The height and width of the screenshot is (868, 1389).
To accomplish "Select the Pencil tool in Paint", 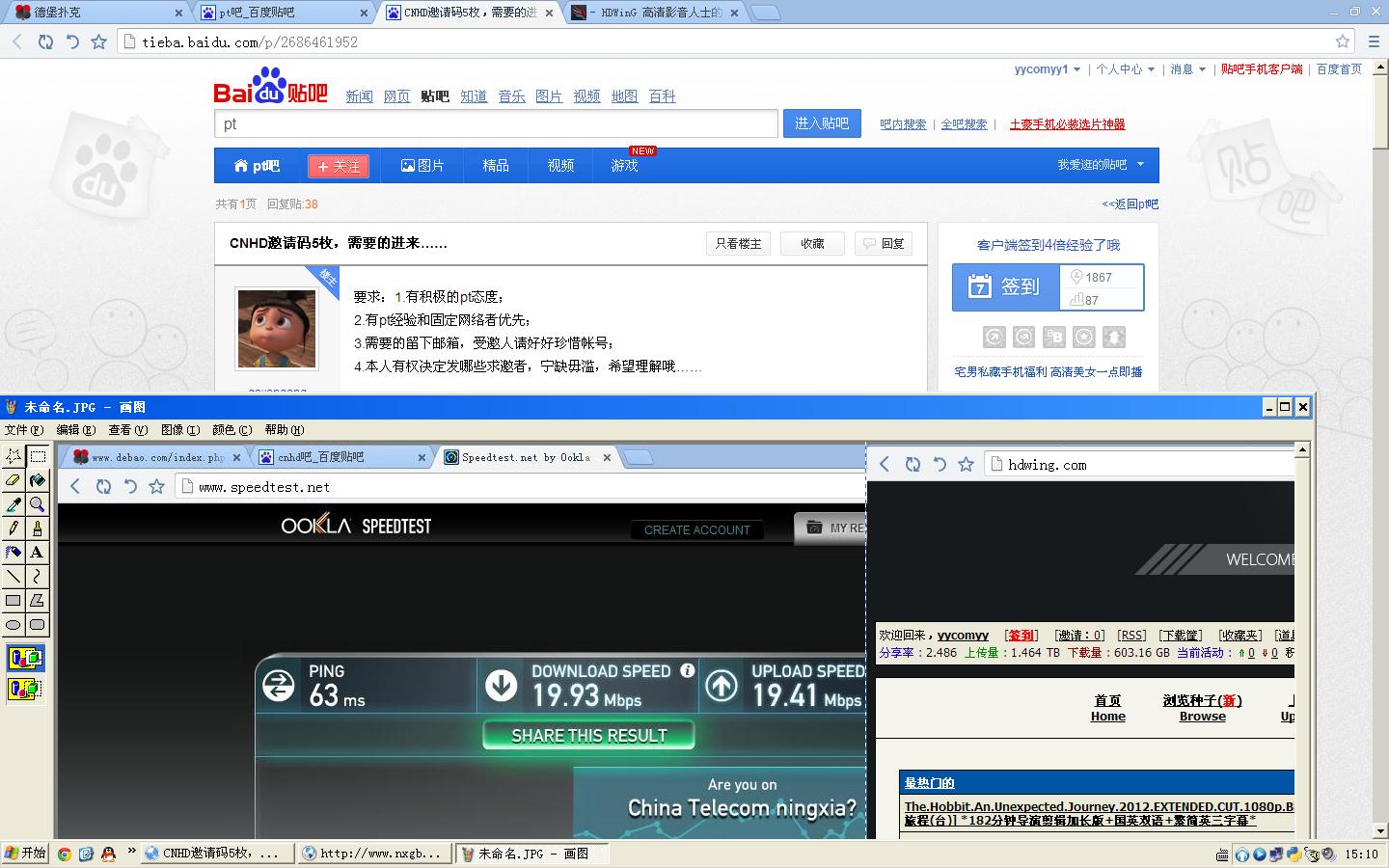I will point(14,529).
